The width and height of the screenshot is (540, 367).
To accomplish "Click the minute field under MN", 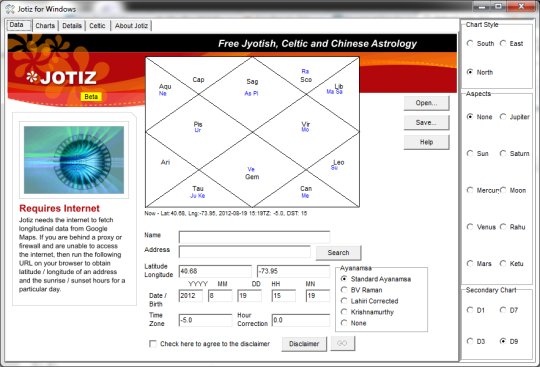I will point(318,296).
